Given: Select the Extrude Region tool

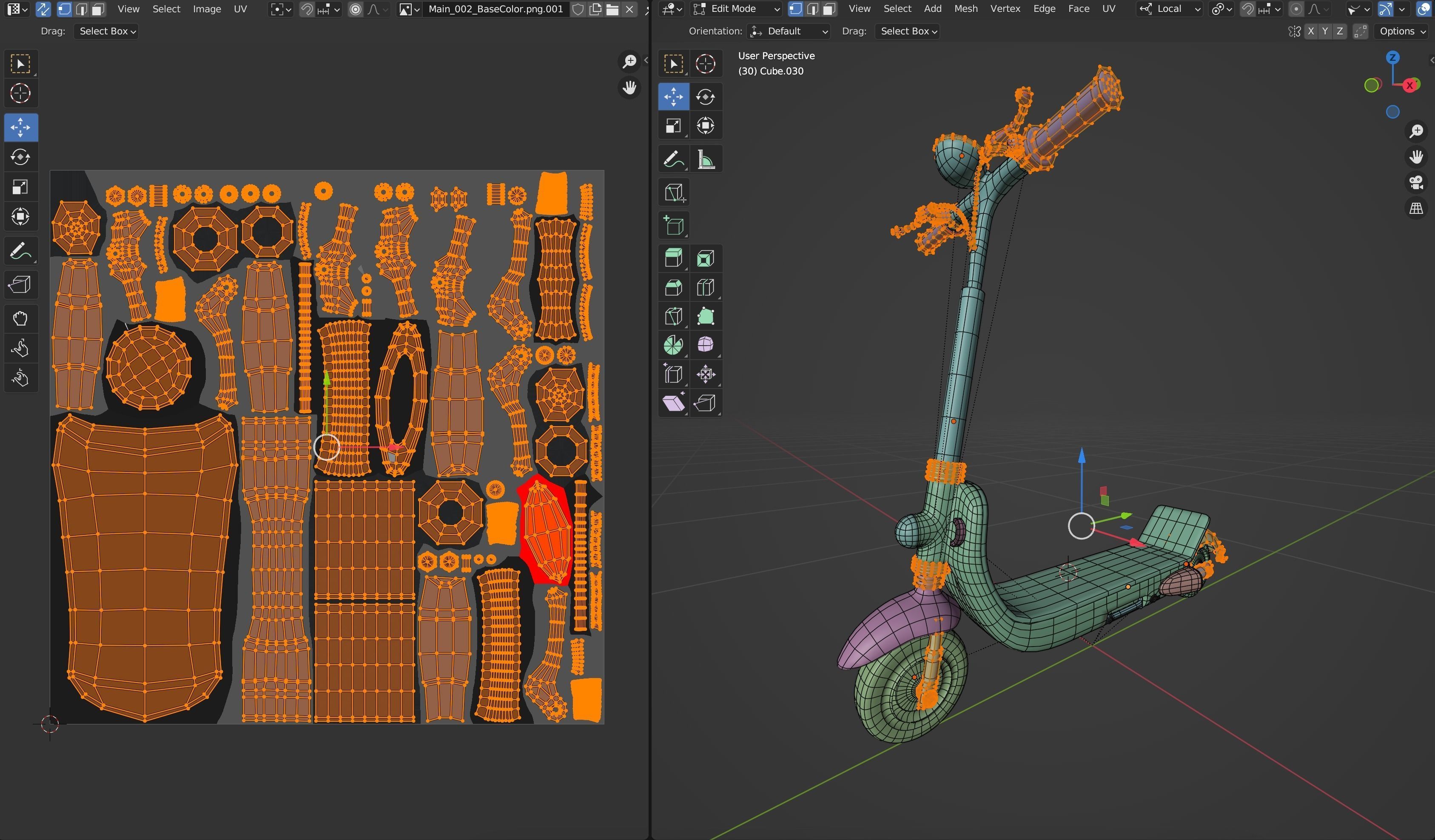Looking at the screenshot, I should click(674, 258).
